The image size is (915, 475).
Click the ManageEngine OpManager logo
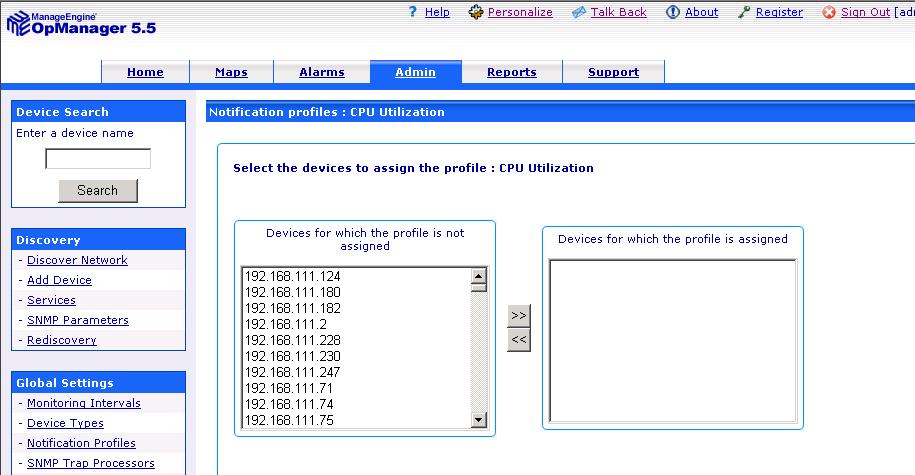point(80,22)
